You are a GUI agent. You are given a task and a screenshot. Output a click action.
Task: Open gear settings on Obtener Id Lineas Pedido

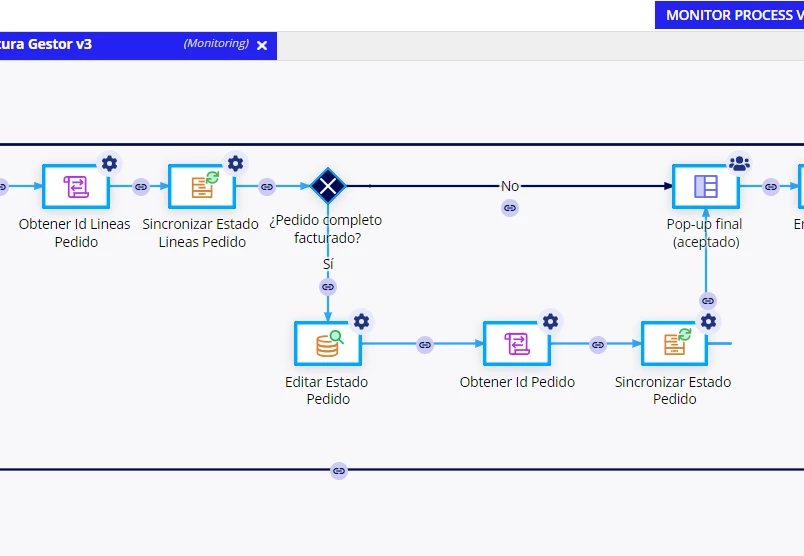coord(109,164)
